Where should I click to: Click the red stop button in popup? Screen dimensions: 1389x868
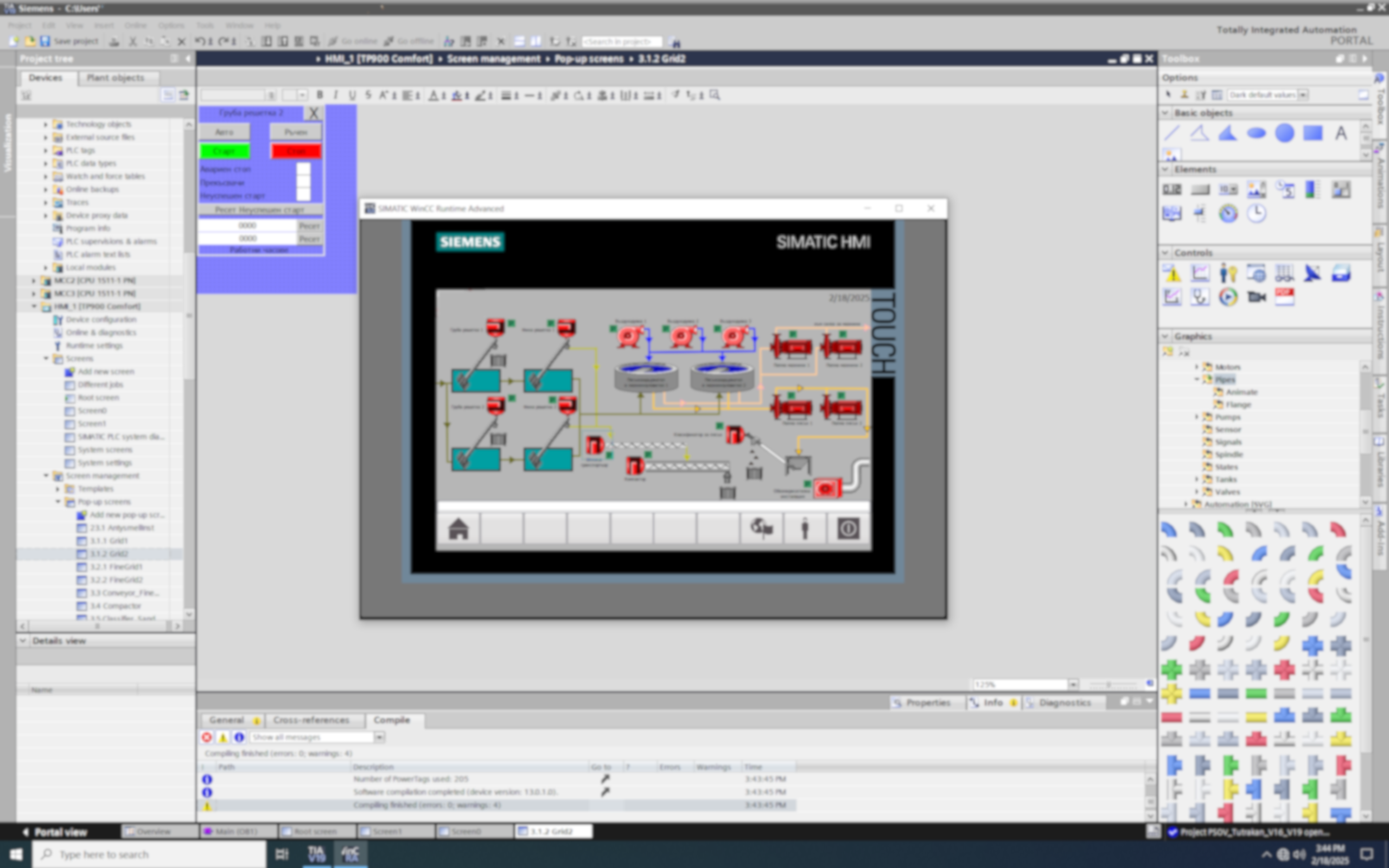click(x=296, y=151)
